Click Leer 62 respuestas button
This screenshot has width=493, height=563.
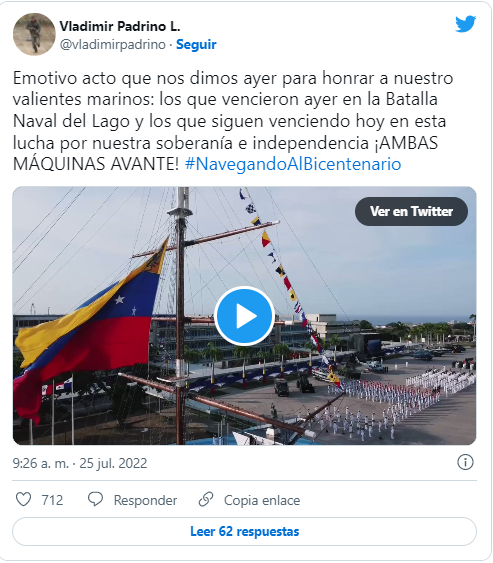click(x=245, y=531)
